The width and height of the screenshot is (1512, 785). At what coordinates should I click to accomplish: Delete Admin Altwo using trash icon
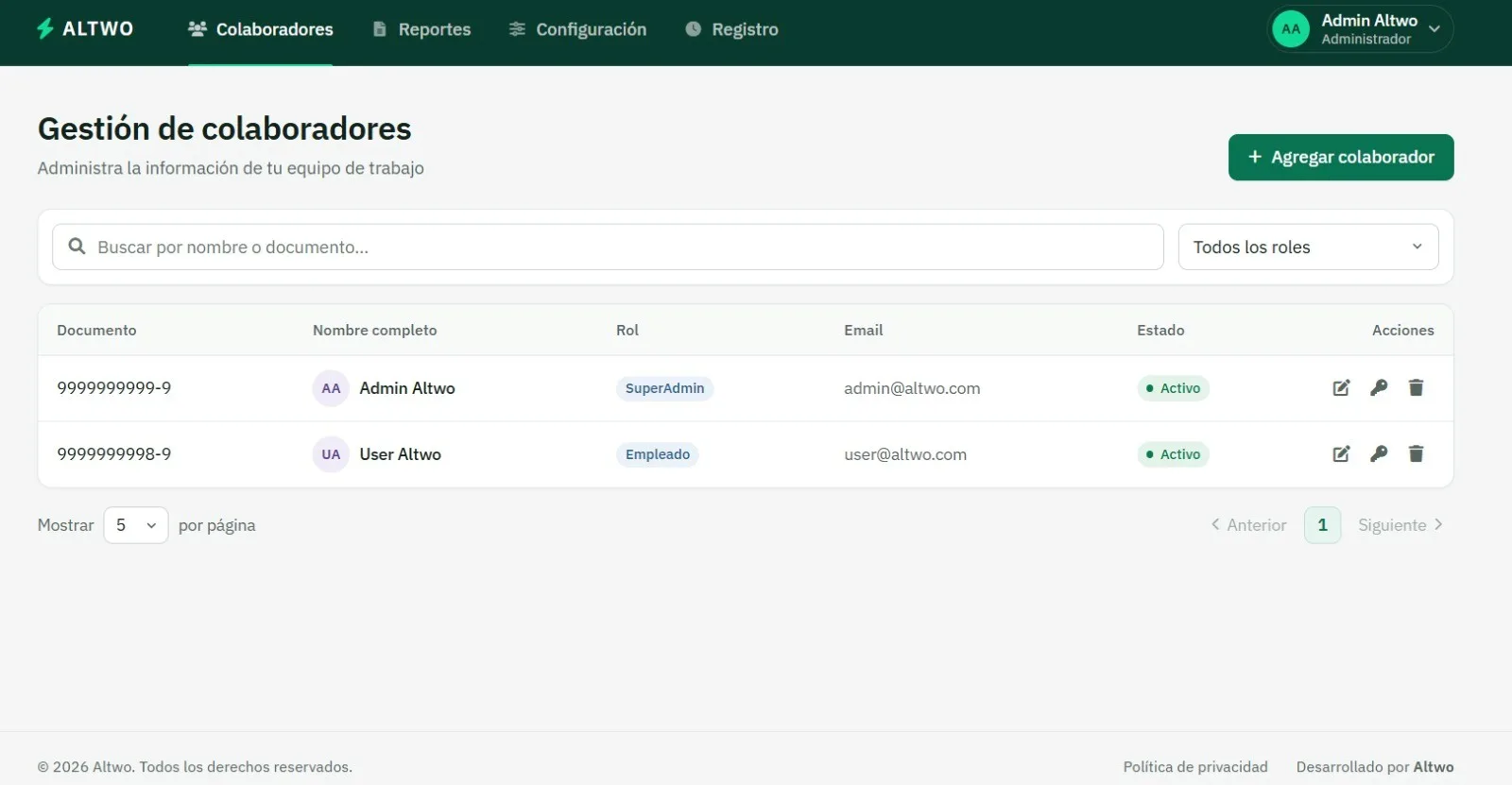click(1416, 388)
